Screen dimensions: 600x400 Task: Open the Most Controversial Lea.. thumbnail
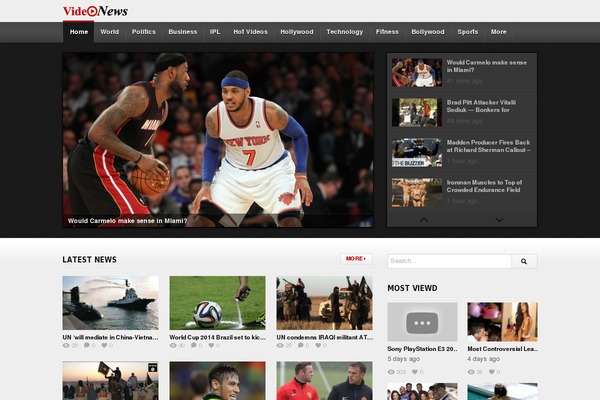tap(502, 322)
